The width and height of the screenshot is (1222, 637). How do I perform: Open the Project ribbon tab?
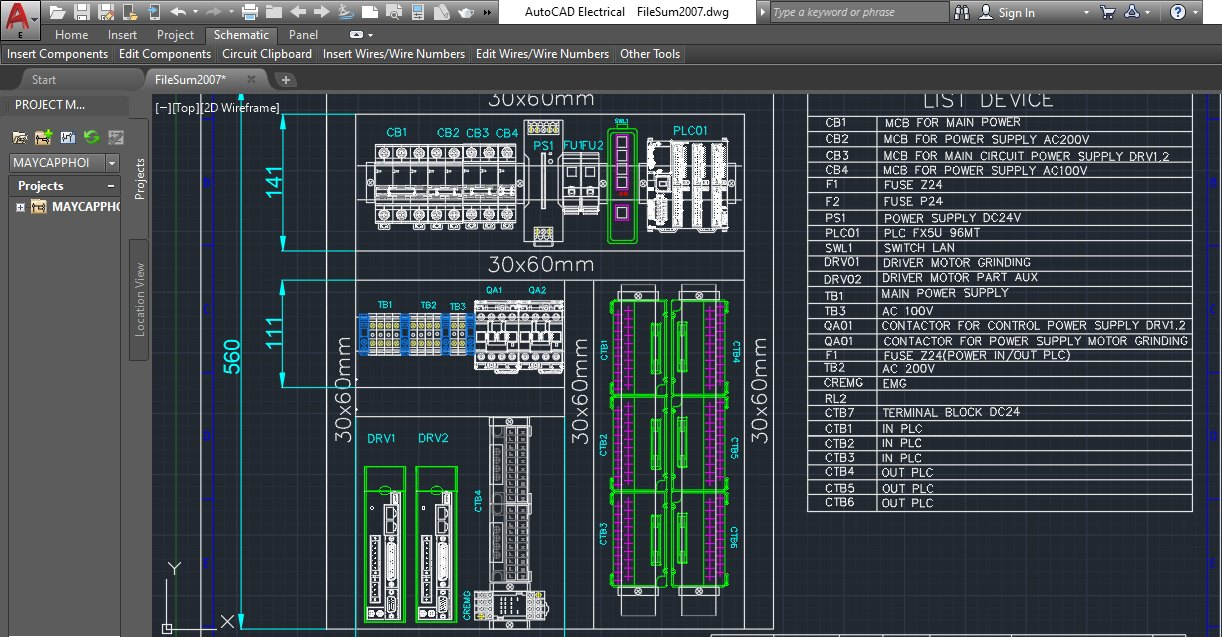pyautogui.click(x=175, y=35)
